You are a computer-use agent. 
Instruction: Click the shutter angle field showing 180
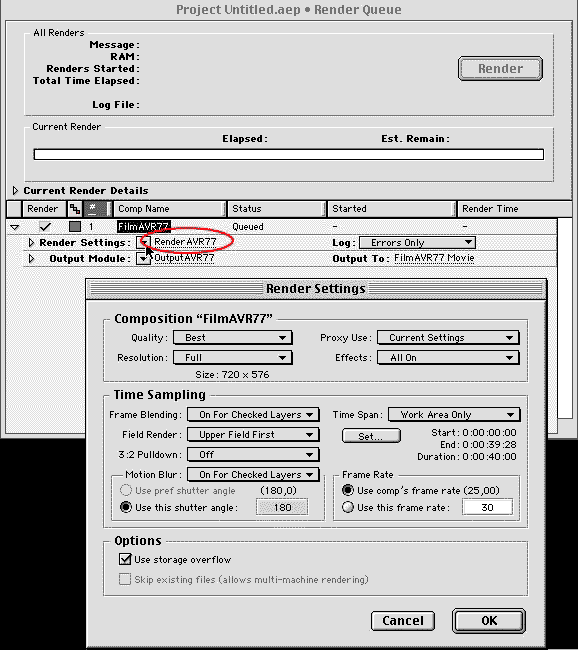click(282, 507)
